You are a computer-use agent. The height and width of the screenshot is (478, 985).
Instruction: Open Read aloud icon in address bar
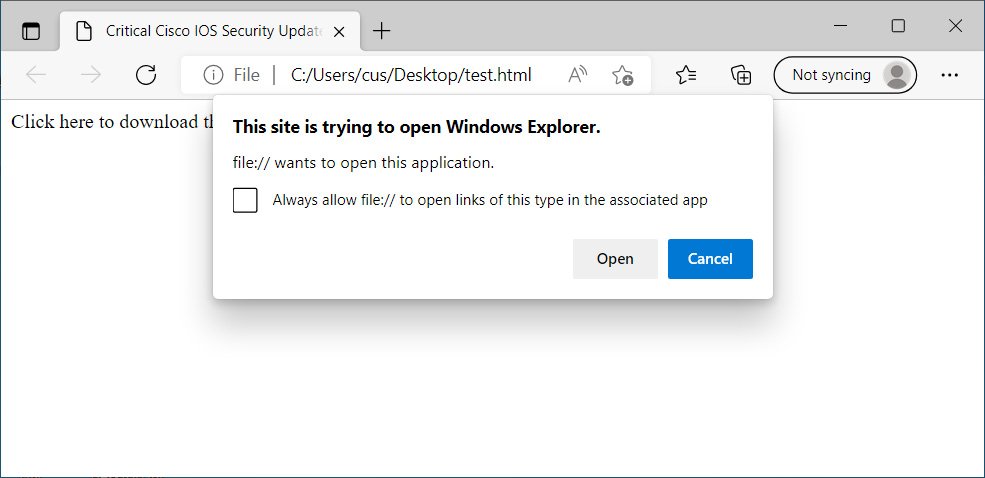(577, 75)
